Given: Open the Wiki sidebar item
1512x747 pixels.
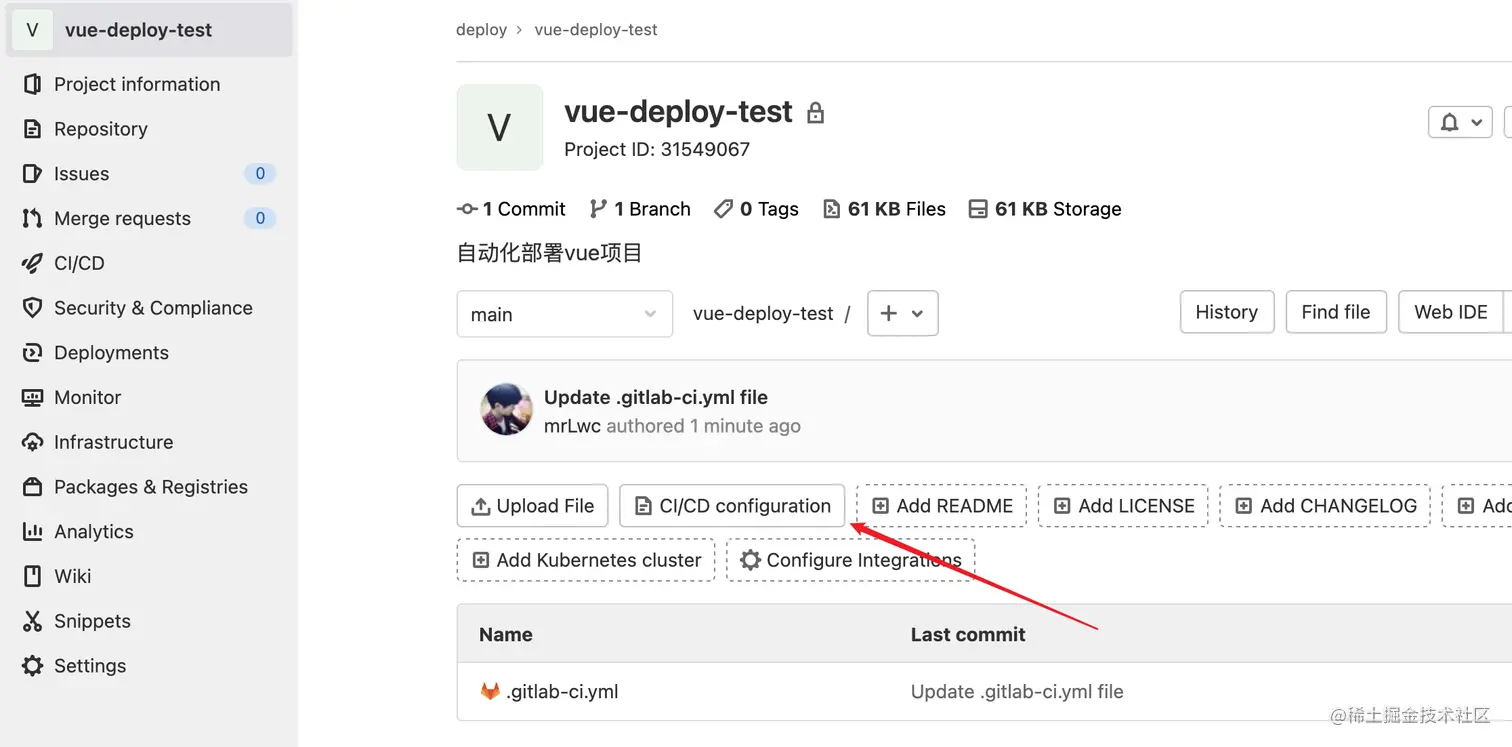Looking at the screenshot, I should [x=72, y=576].
